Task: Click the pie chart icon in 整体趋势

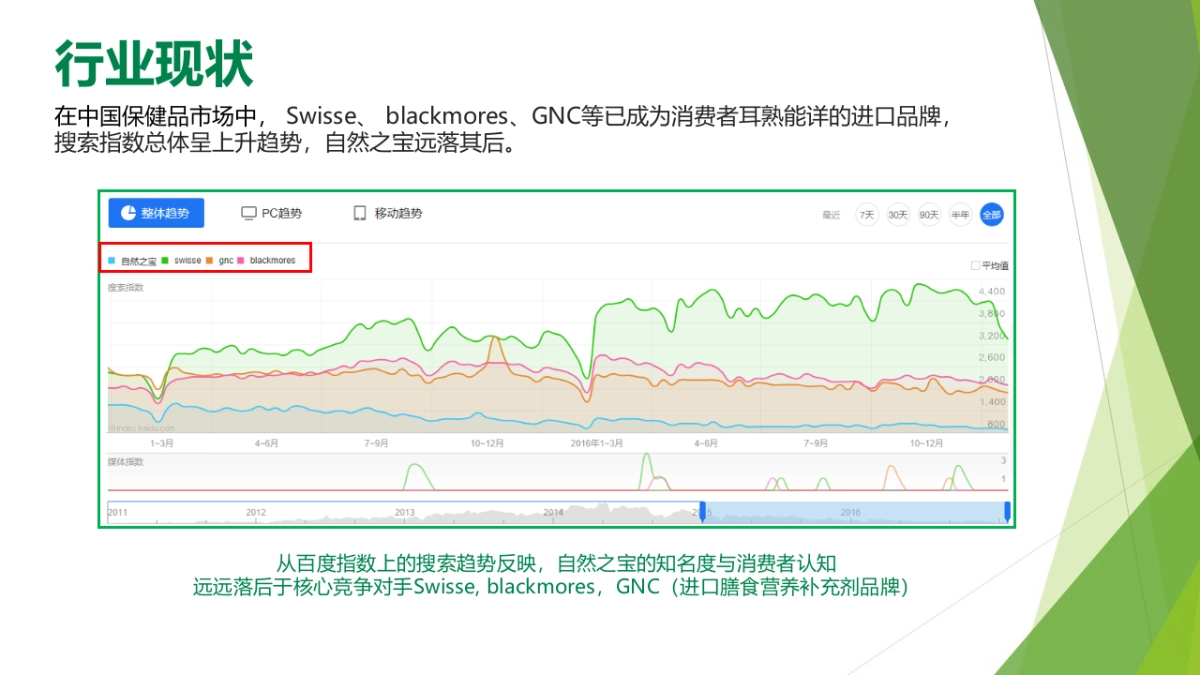Action: 128,213
